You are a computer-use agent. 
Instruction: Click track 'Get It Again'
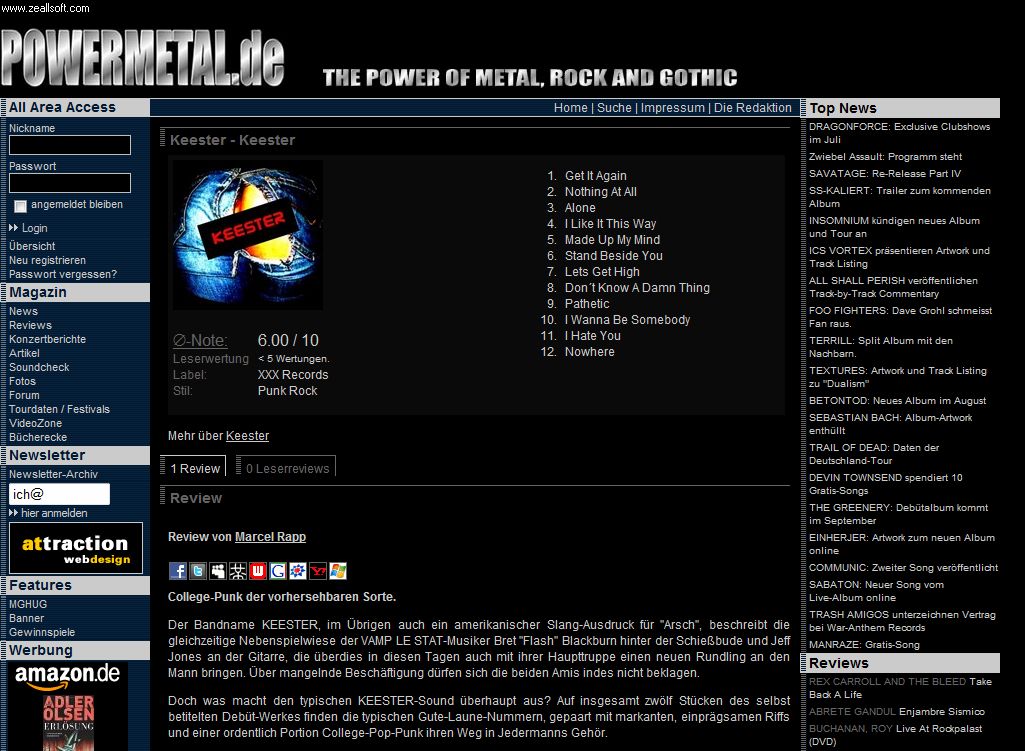pos(596,176)
